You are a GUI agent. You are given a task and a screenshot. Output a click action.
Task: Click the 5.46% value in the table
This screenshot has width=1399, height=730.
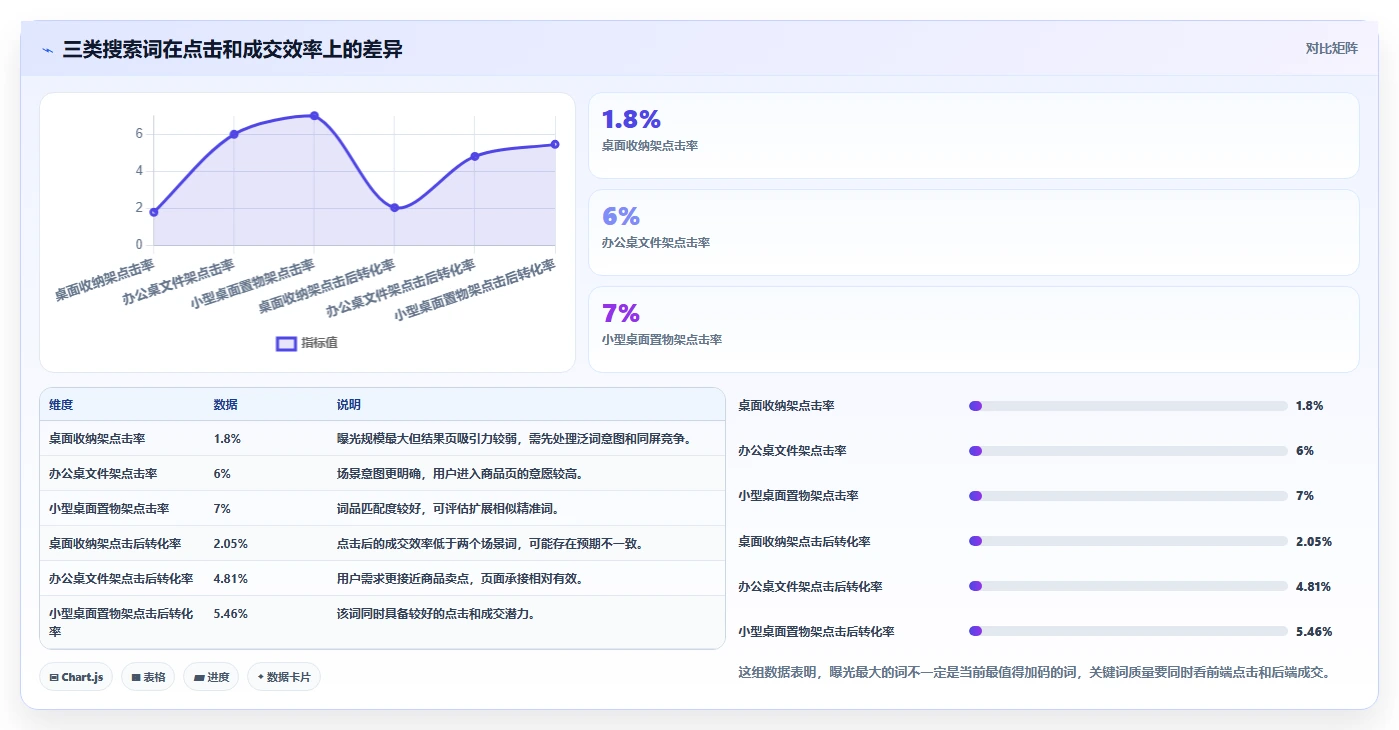(231, 613)
